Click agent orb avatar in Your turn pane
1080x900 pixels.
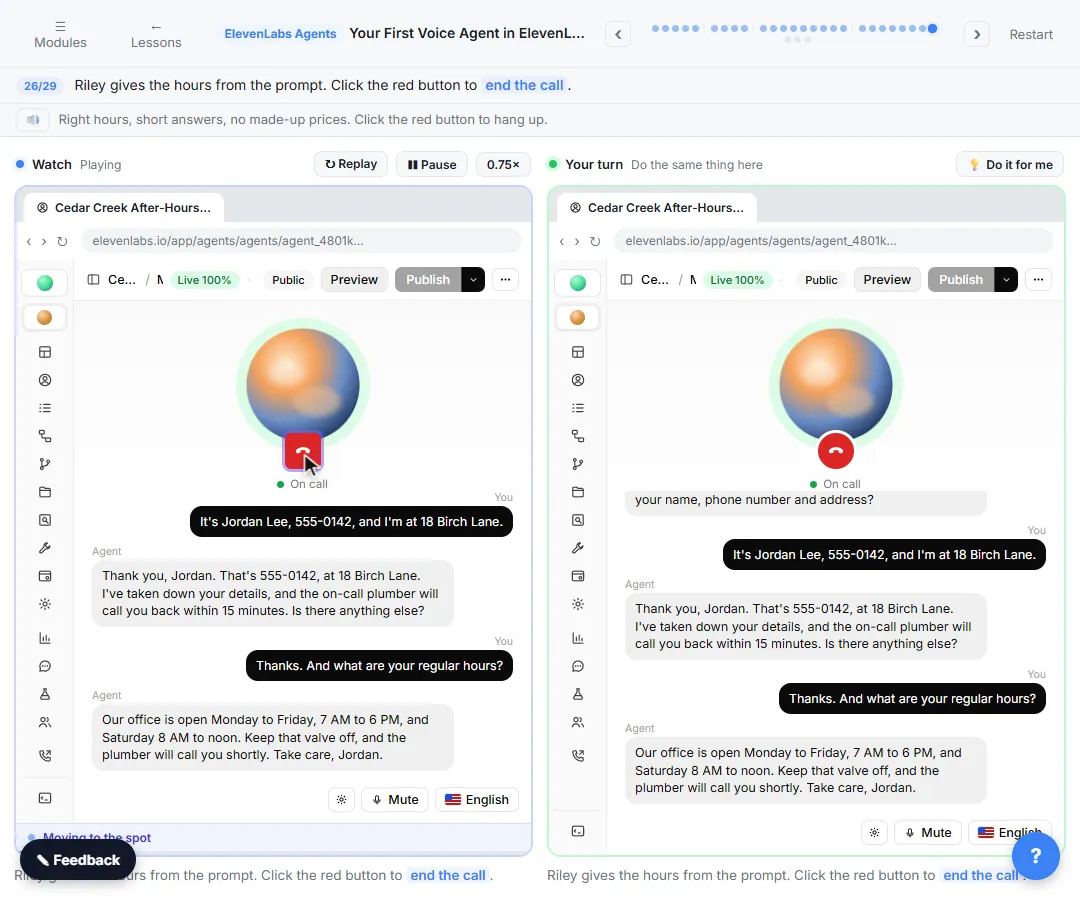pyautogui.click(x=835, y=384)
